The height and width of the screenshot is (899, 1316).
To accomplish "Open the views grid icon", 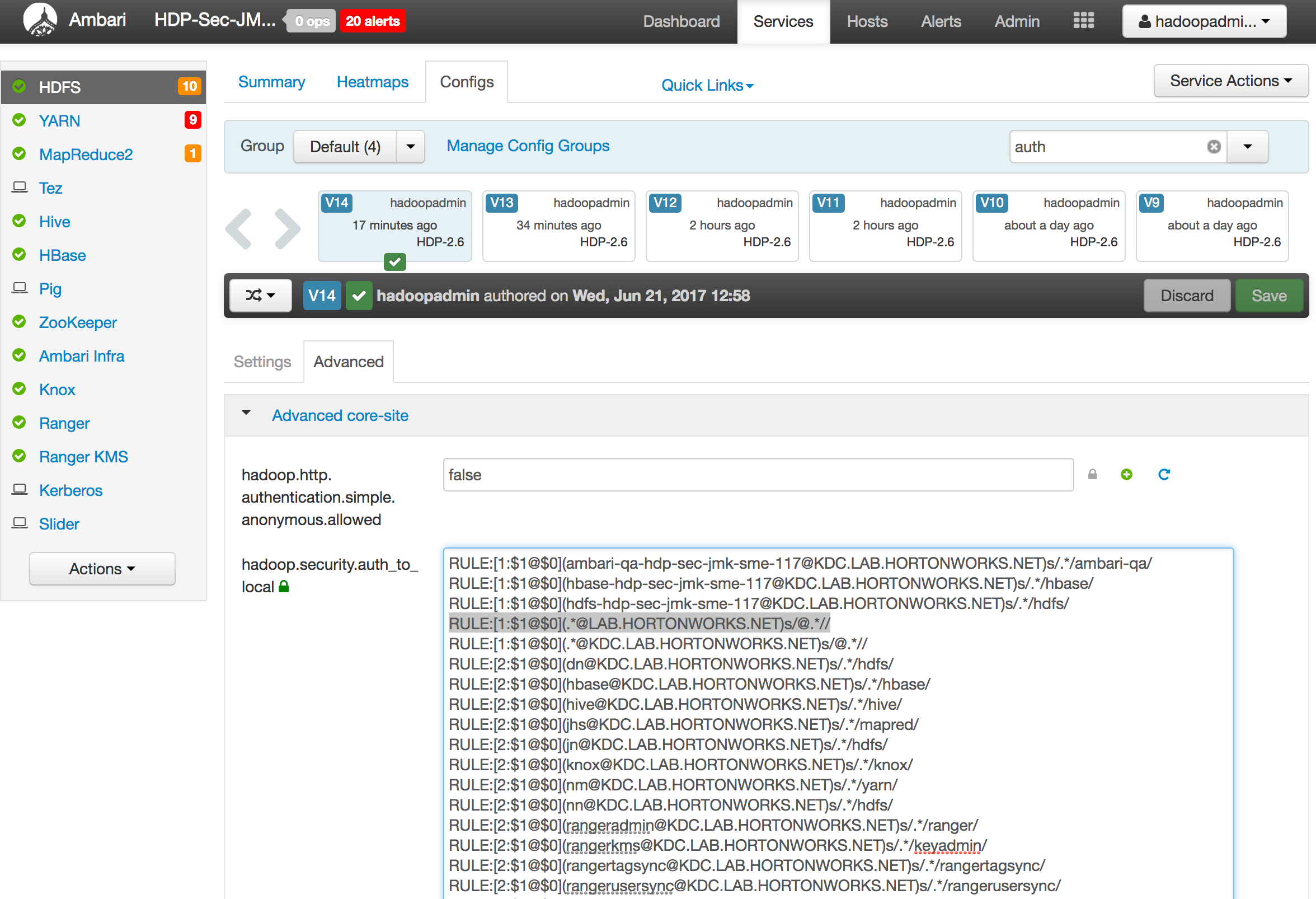I will (x=1083, y=21).
